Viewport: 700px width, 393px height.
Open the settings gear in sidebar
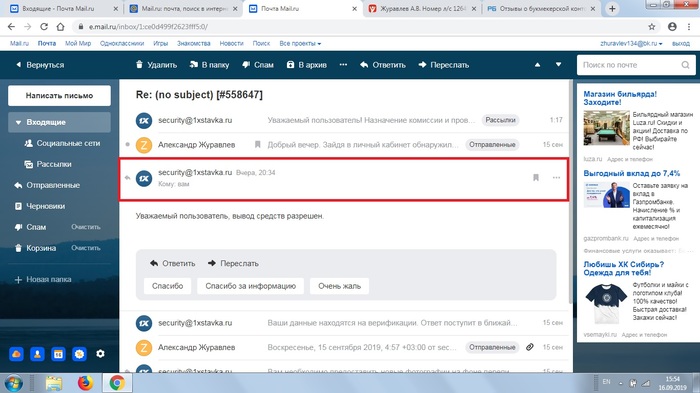point(100,354)
